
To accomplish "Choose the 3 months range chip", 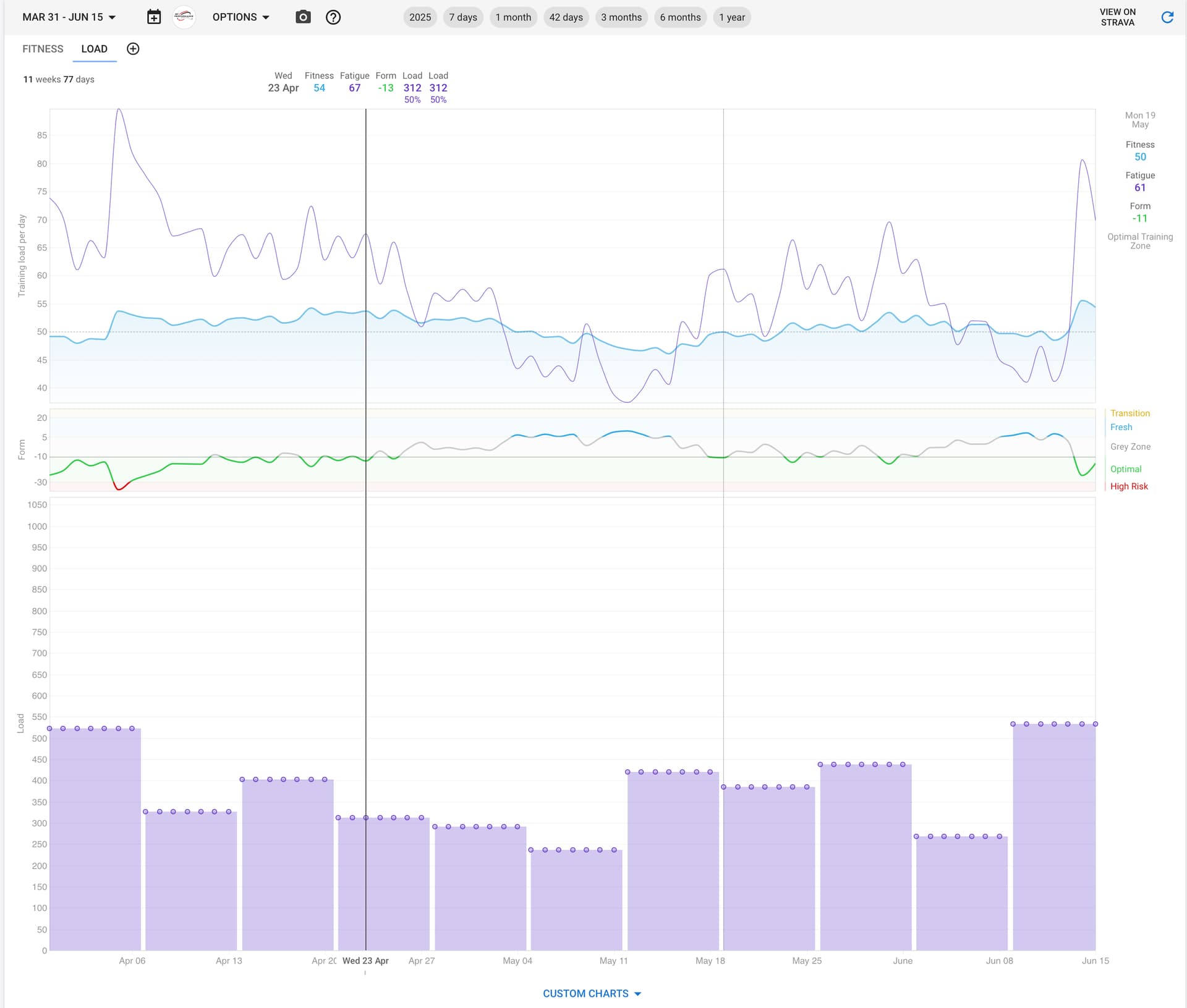I will tap(621, 17).
